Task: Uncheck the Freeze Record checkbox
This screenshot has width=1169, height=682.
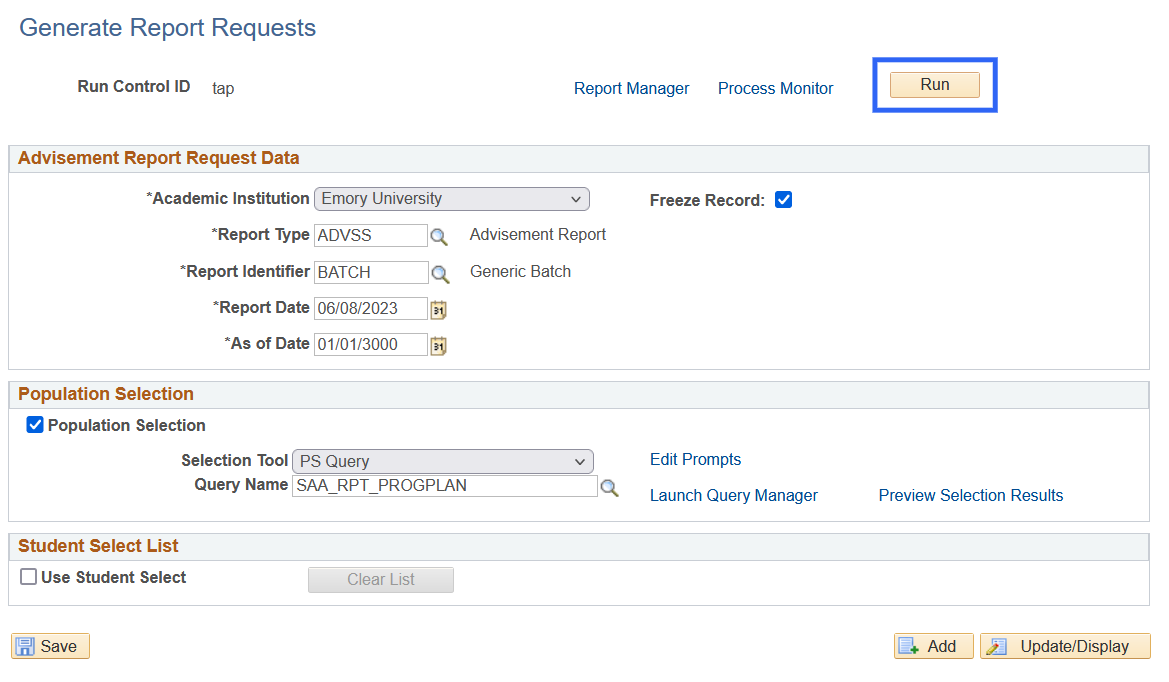Action: pos(784,200)
